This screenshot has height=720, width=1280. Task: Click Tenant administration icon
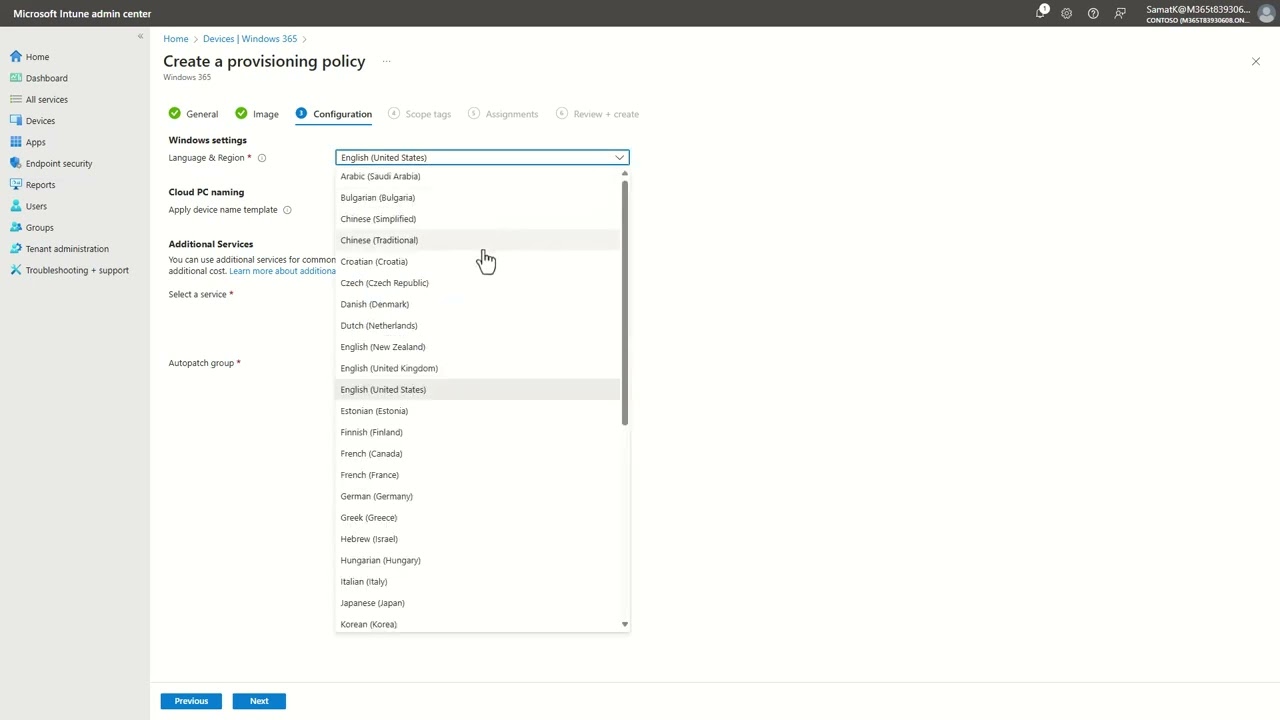coord(16,249)
